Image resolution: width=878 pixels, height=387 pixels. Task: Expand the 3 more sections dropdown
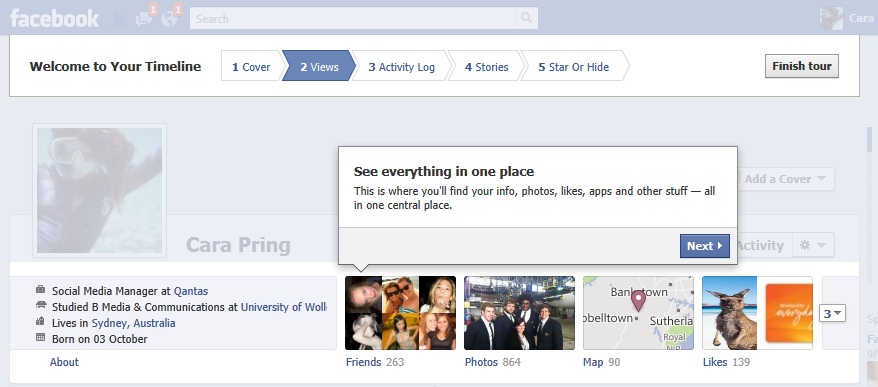pyautogui.click(x=832, y=314)
